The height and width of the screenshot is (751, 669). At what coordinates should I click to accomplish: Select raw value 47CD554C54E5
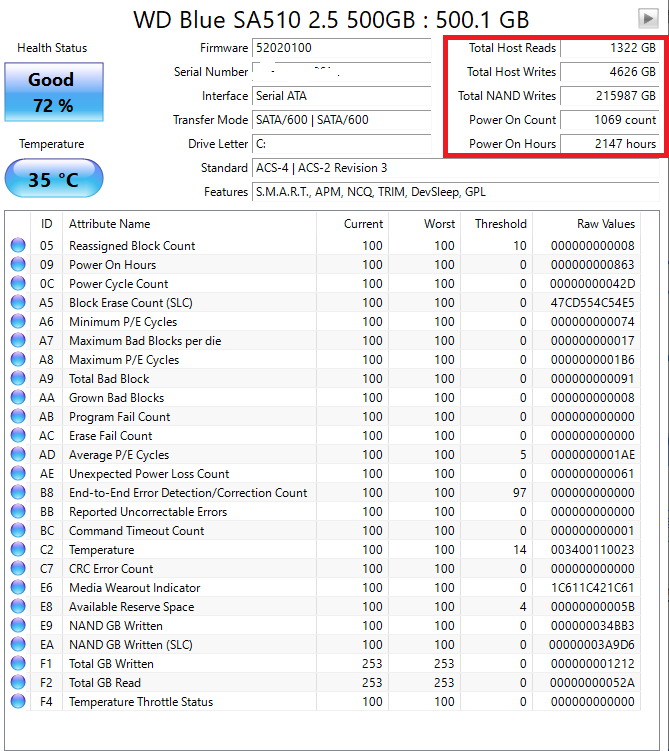point(592,303)
